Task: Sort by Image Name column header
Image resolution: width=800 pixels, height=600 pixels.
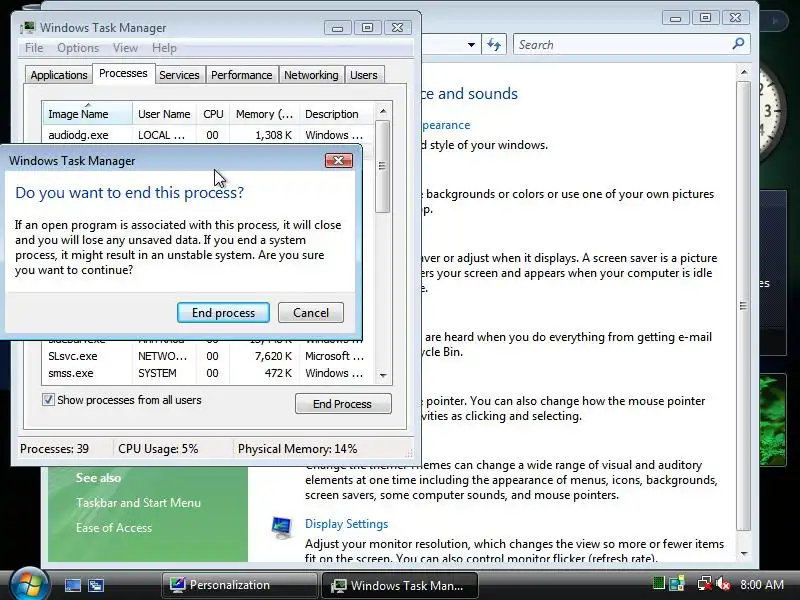Action: point(88,114)
